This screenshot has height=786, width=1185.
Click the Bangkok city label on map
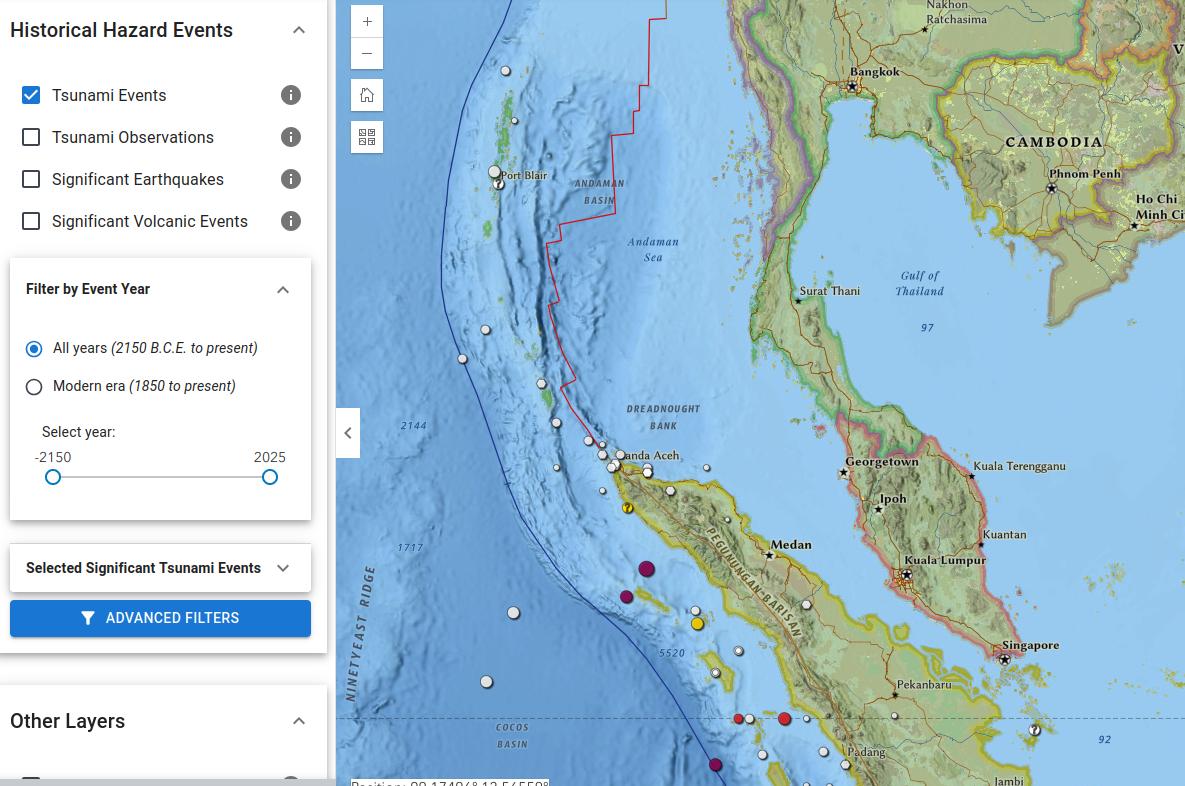[874, 72]
